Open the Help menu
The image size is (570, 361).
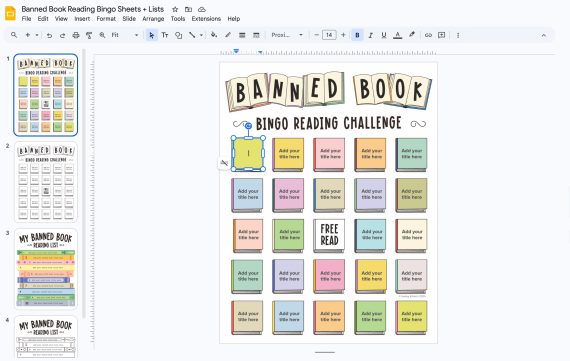click(234, 19)
